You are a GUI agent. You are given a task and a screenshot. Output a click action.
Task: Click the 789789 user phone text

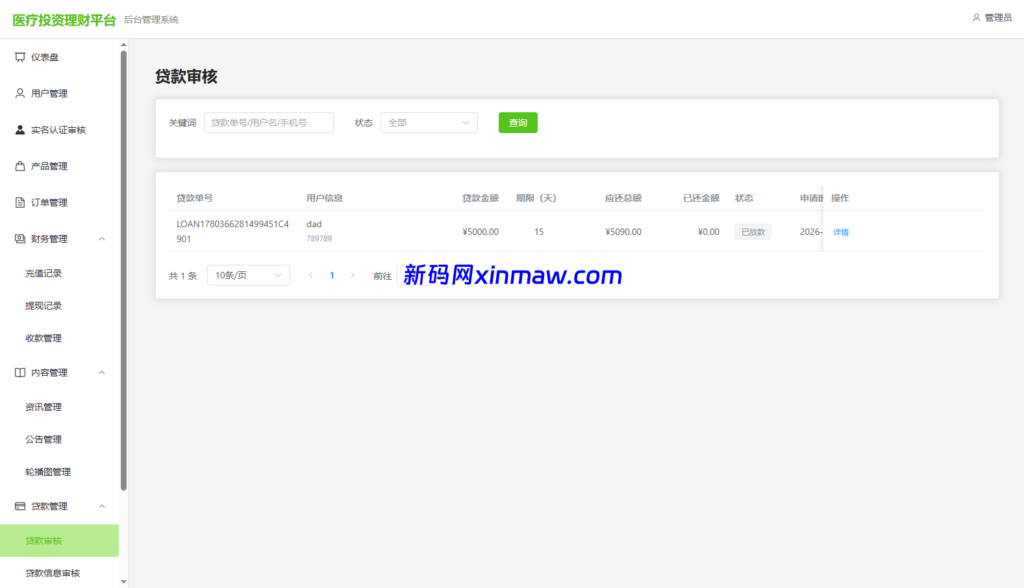click(x=319, y=238)
